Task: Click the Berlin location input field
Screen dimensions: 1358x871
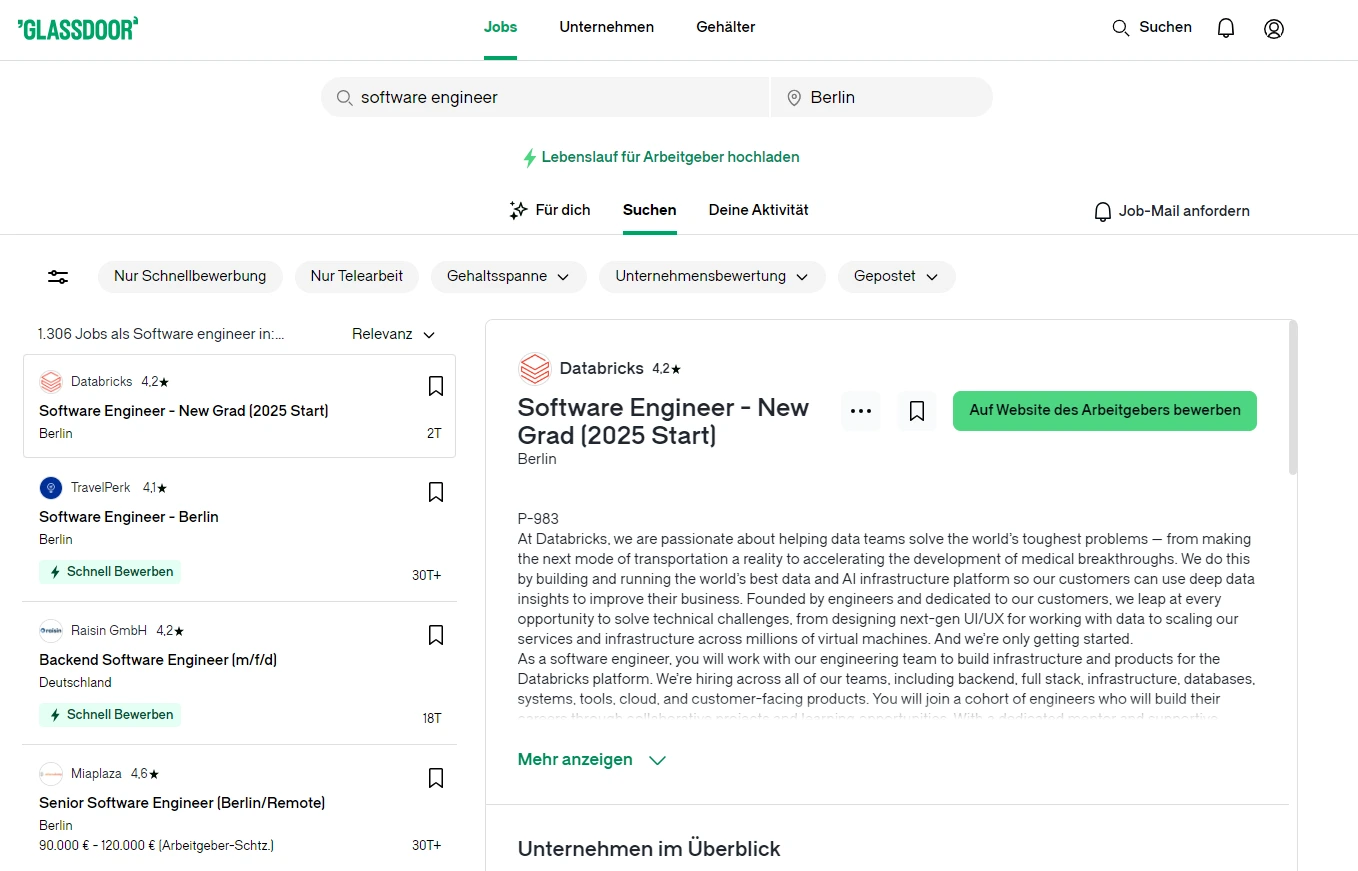Action: 880,97
